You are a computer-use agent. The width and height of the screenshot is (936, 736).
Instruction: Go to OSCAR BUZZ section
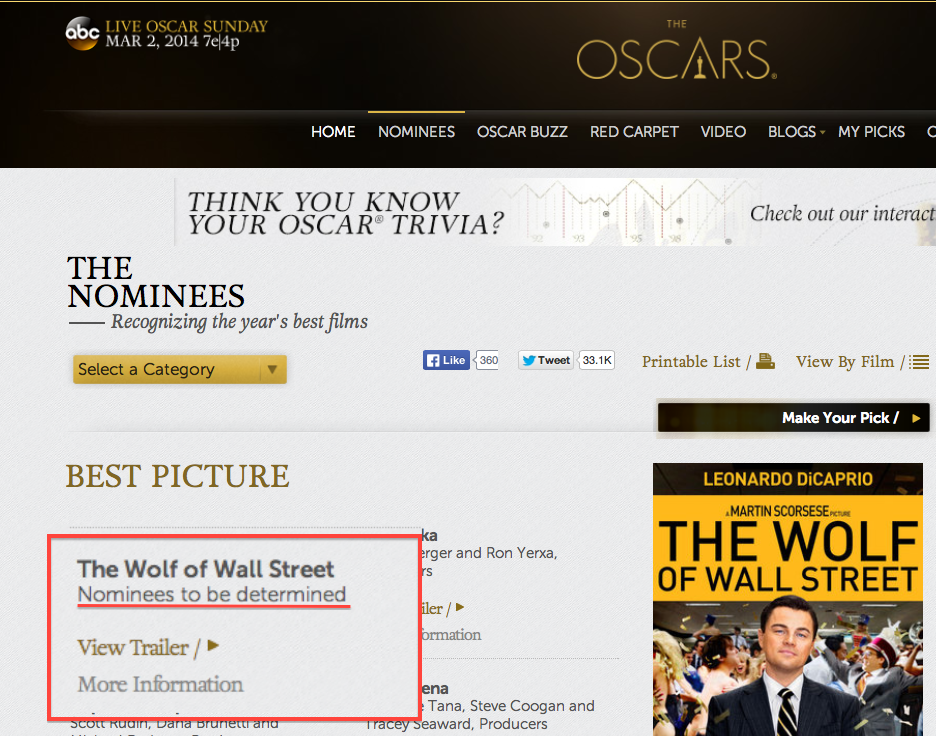click(522, 132)
